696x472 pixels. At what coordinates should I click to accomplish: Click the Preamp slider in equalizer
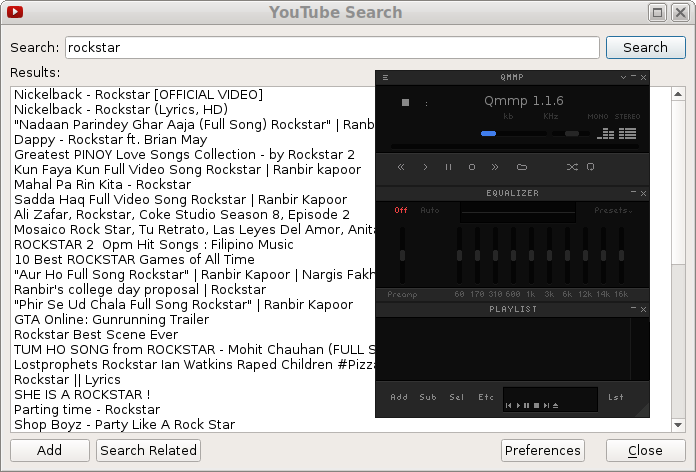402,255
